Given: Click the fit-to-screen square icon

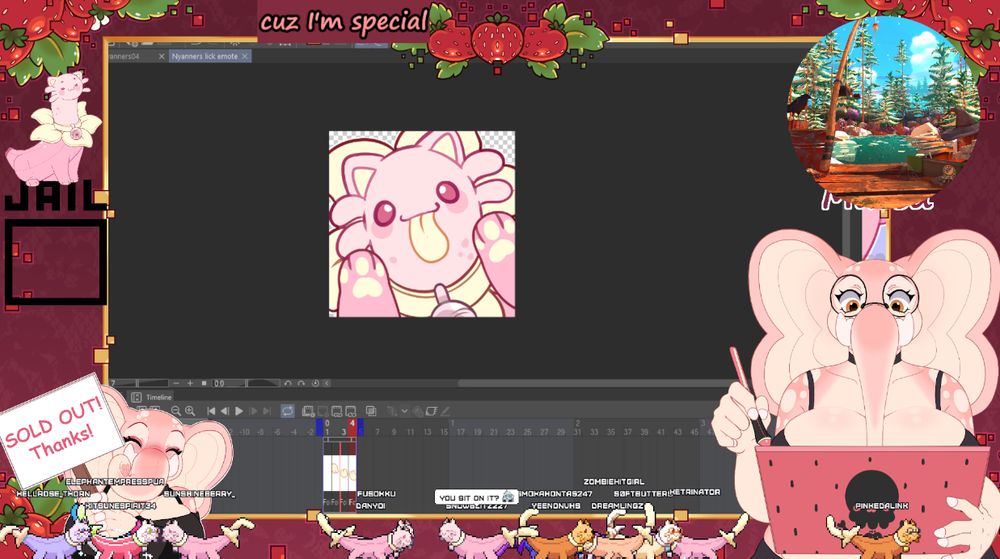Looking at the screenshot, I should point(204,383).
